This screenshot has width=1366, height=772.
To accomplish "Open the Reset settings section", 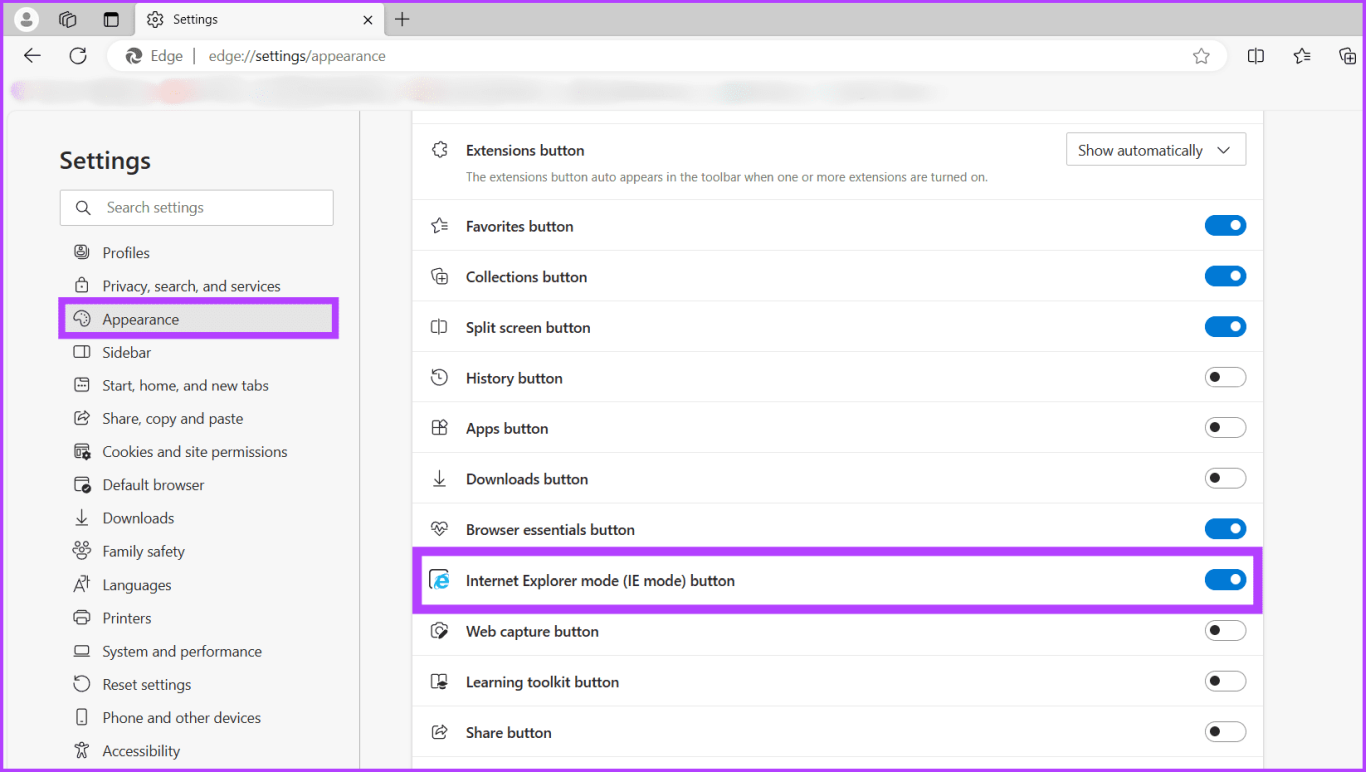I will point(146,685).
